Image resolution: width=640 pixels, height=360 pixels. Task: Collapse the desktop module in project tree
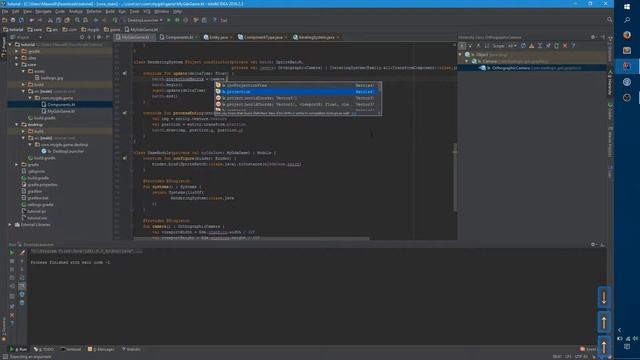coord(17,124)
